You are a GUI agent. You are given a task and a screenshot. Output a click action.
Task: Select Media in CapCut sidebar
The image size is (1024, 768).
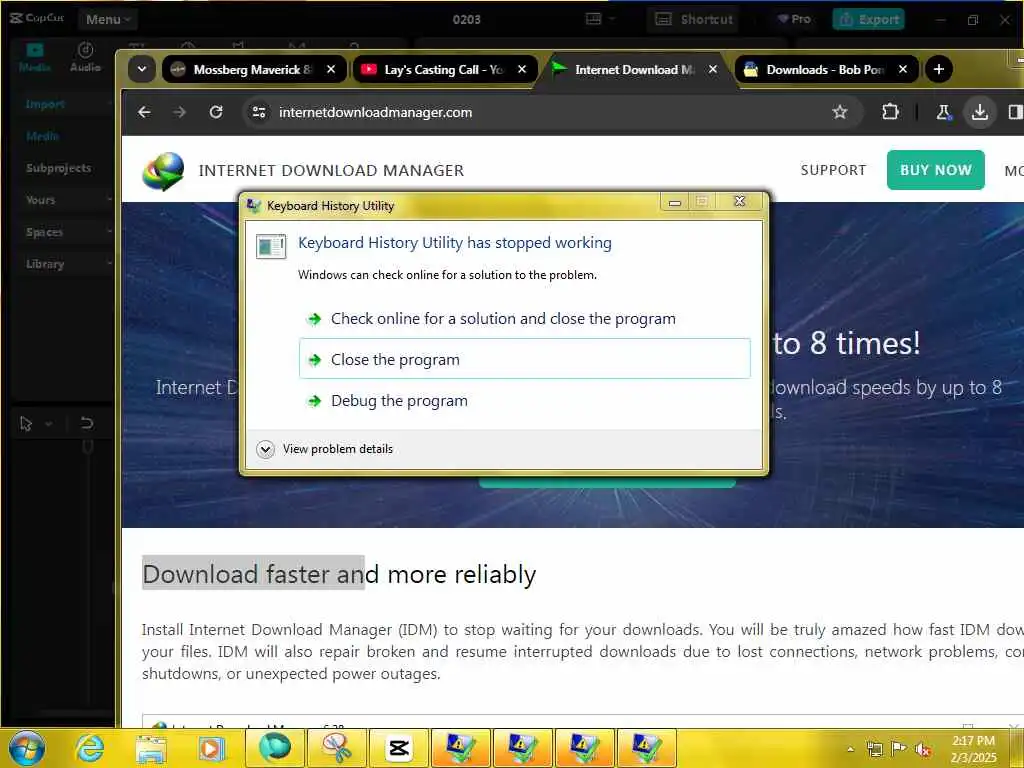click(x=43, y=136)
